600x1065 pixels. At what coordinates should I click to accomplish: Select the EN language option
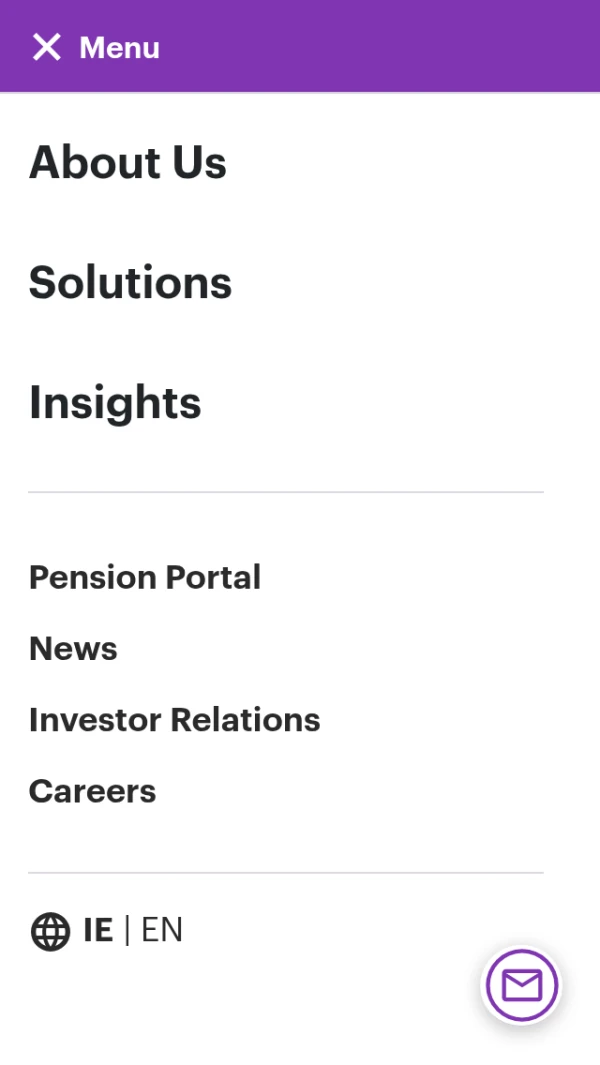click(x=162, y=930)
